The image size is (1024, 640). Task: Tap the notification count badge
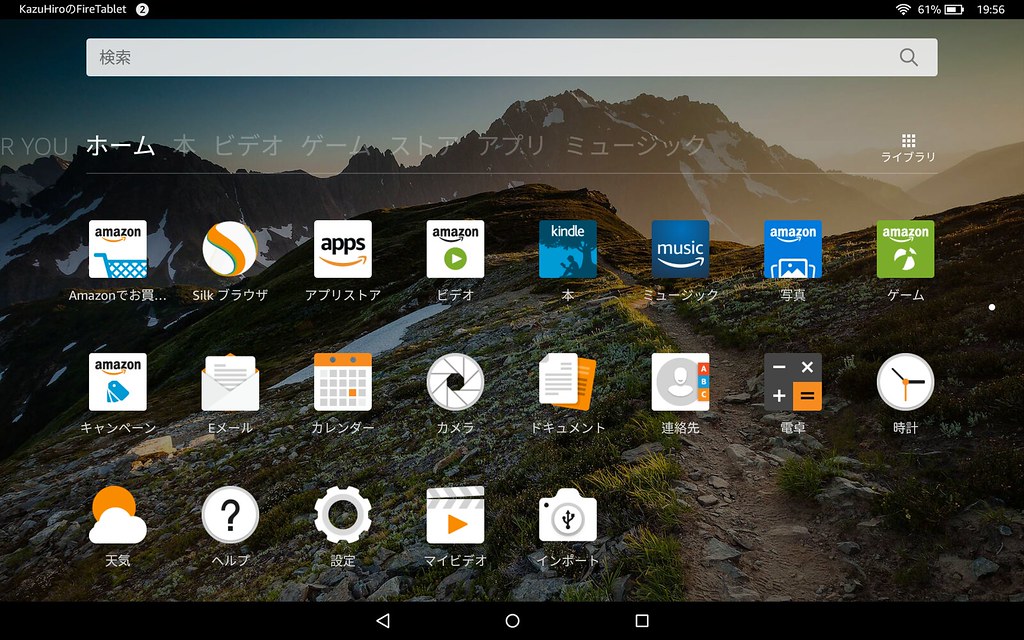click(x=142, y=9)
